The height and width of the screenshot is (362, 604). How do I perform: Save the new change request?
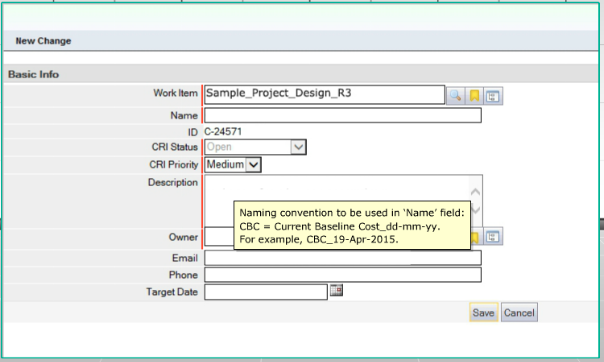point(483,312)
